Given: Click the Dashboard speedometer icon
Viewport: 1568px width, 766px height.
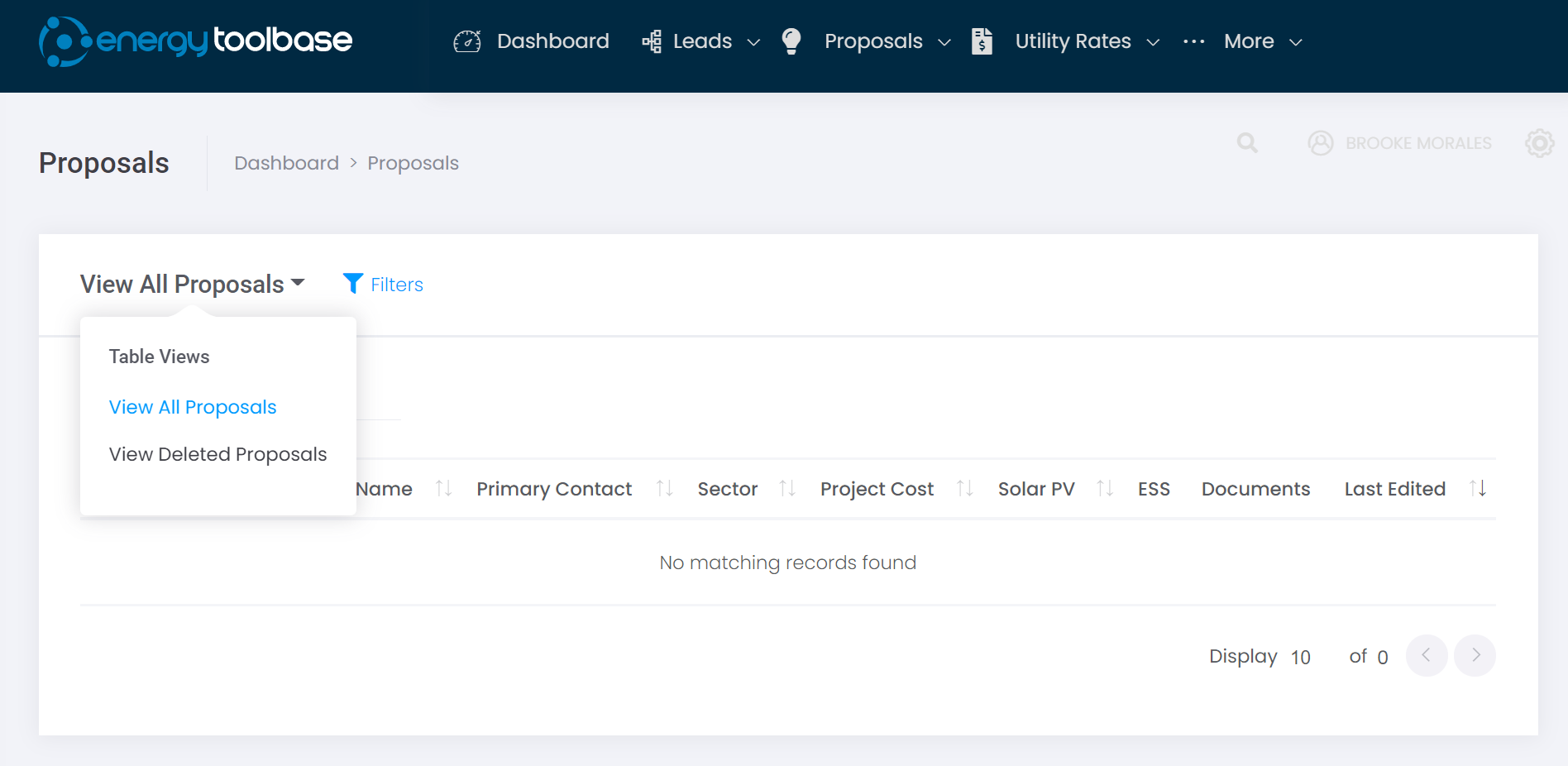Looking at the screenshot, I should pos(467,41).
